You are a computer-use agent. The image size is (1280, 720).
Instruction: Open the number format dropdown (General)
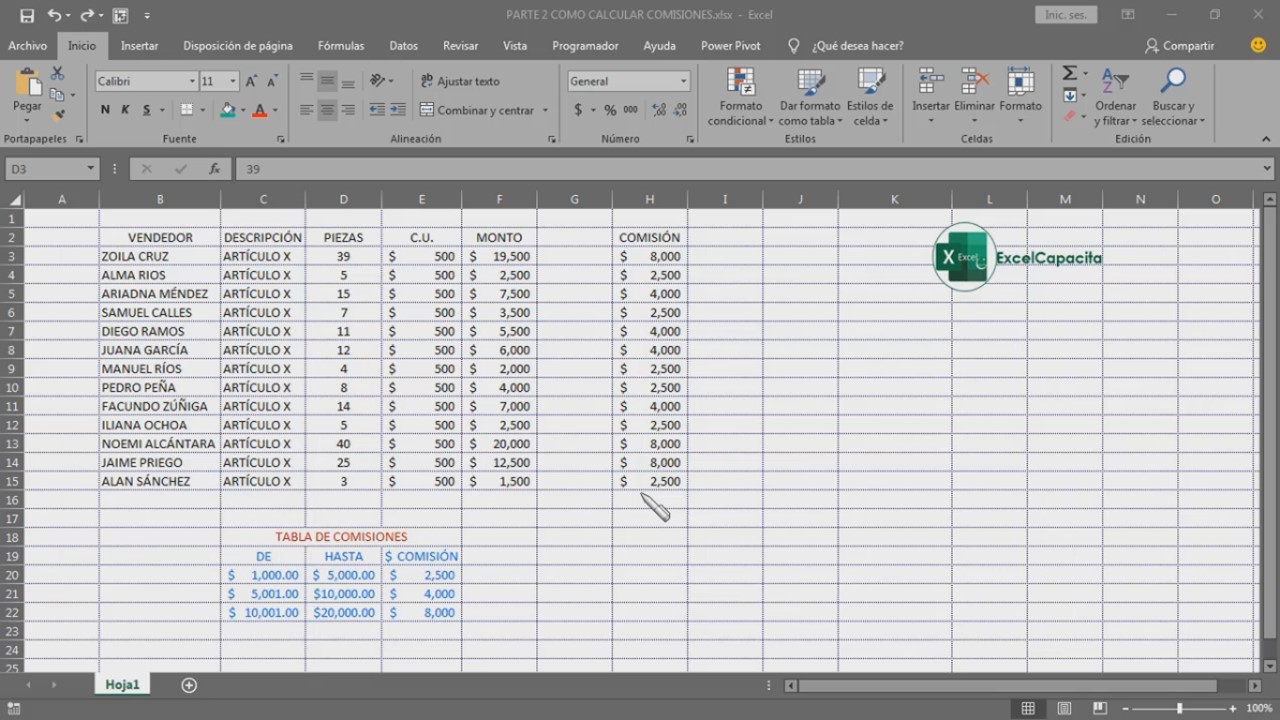(683, 81)
